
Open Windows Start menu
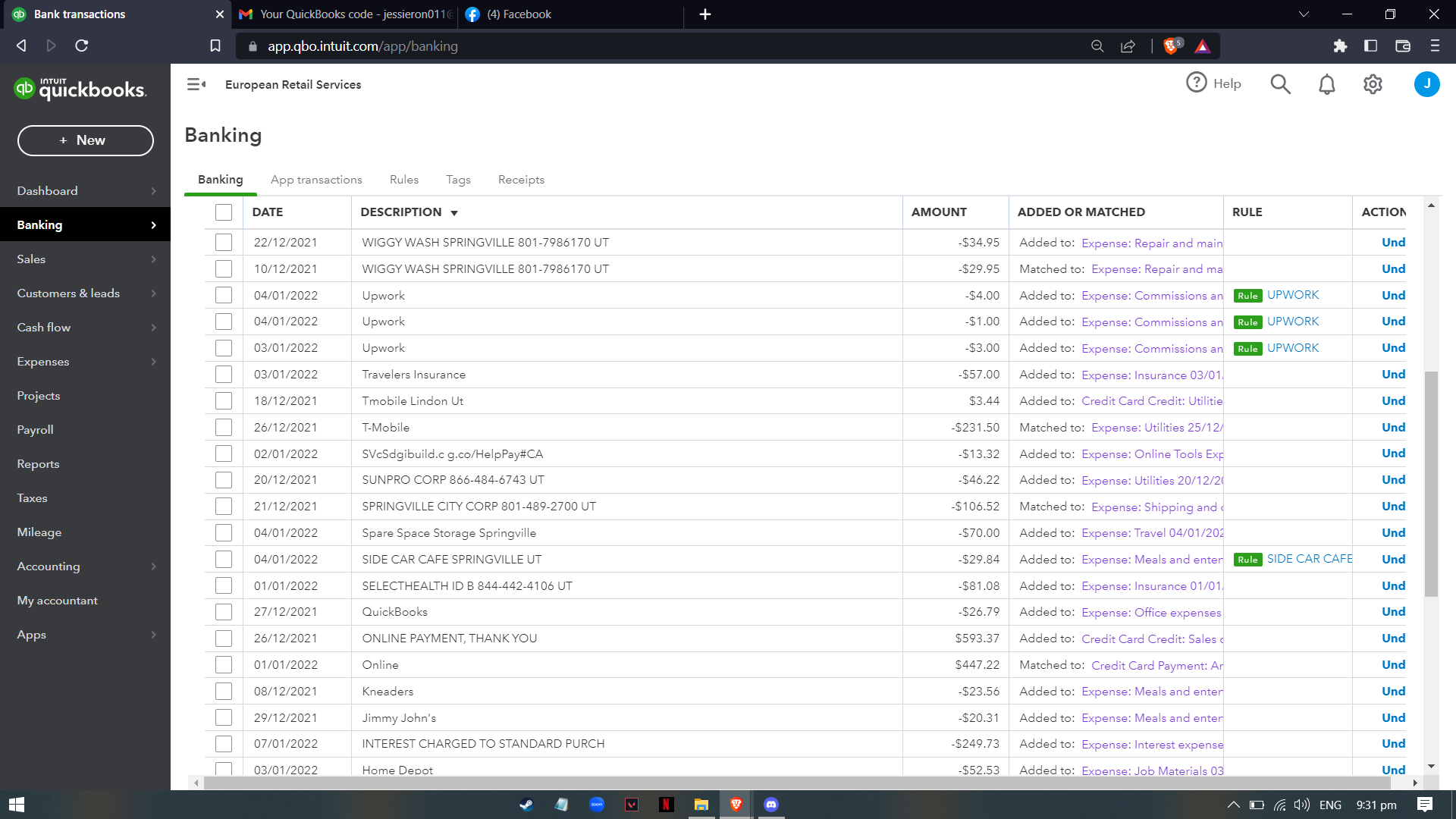[x=17, y=805]
